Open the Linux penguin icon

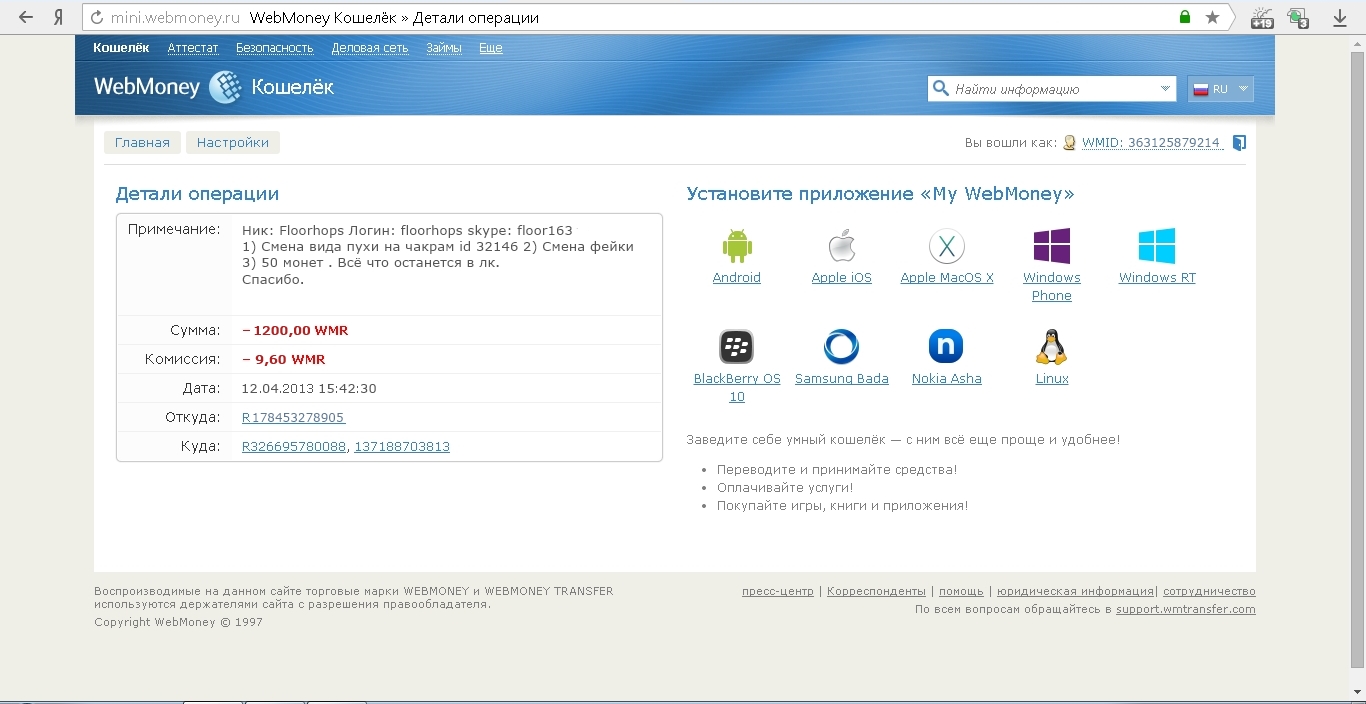pos(1052,347)
